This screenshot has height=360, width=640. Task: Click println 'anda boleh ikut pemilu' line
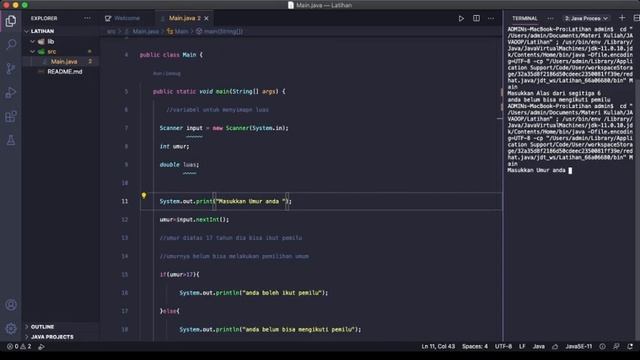tap(253, 293)
